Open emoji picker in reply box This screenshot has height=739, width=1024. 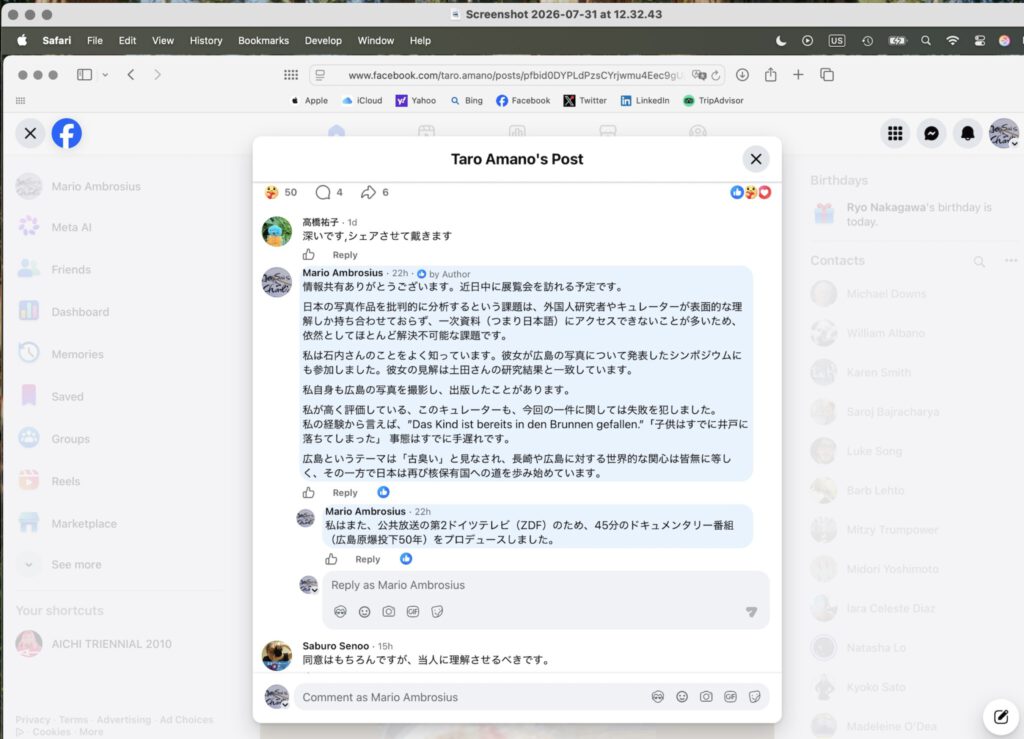(364, 612)
